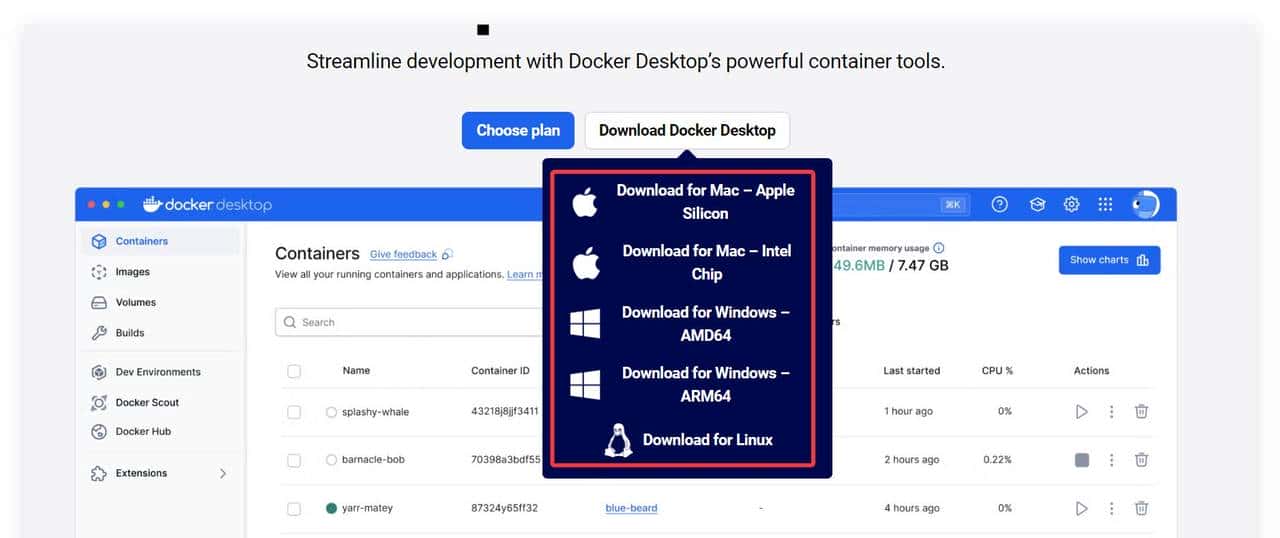Click Windows logo beside AMD64 download
The height and width of the screenshot is (538, 1280).
tap(585, 324)
